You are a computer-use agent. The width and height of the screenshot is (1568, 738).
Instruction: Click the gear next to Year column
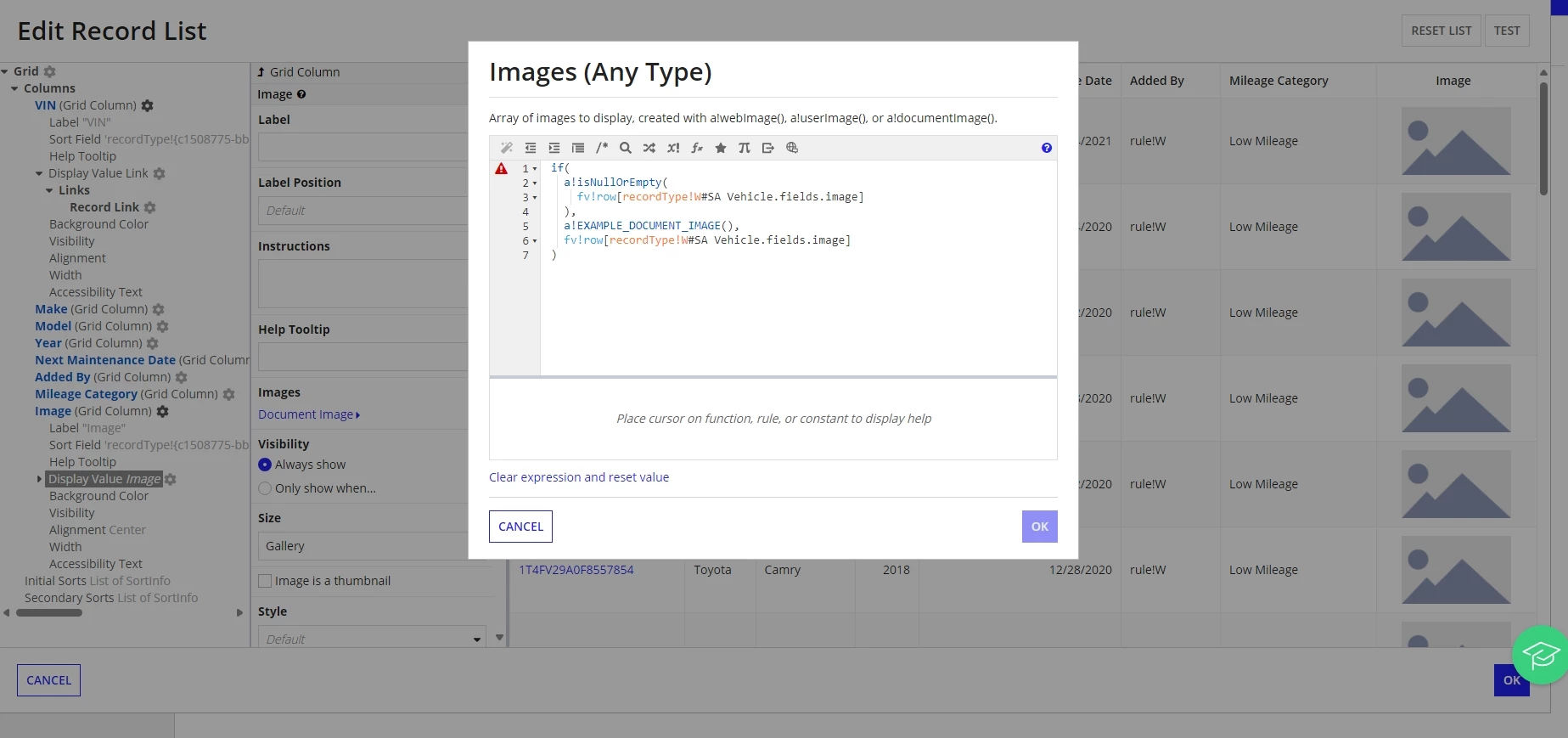point(153,343)
